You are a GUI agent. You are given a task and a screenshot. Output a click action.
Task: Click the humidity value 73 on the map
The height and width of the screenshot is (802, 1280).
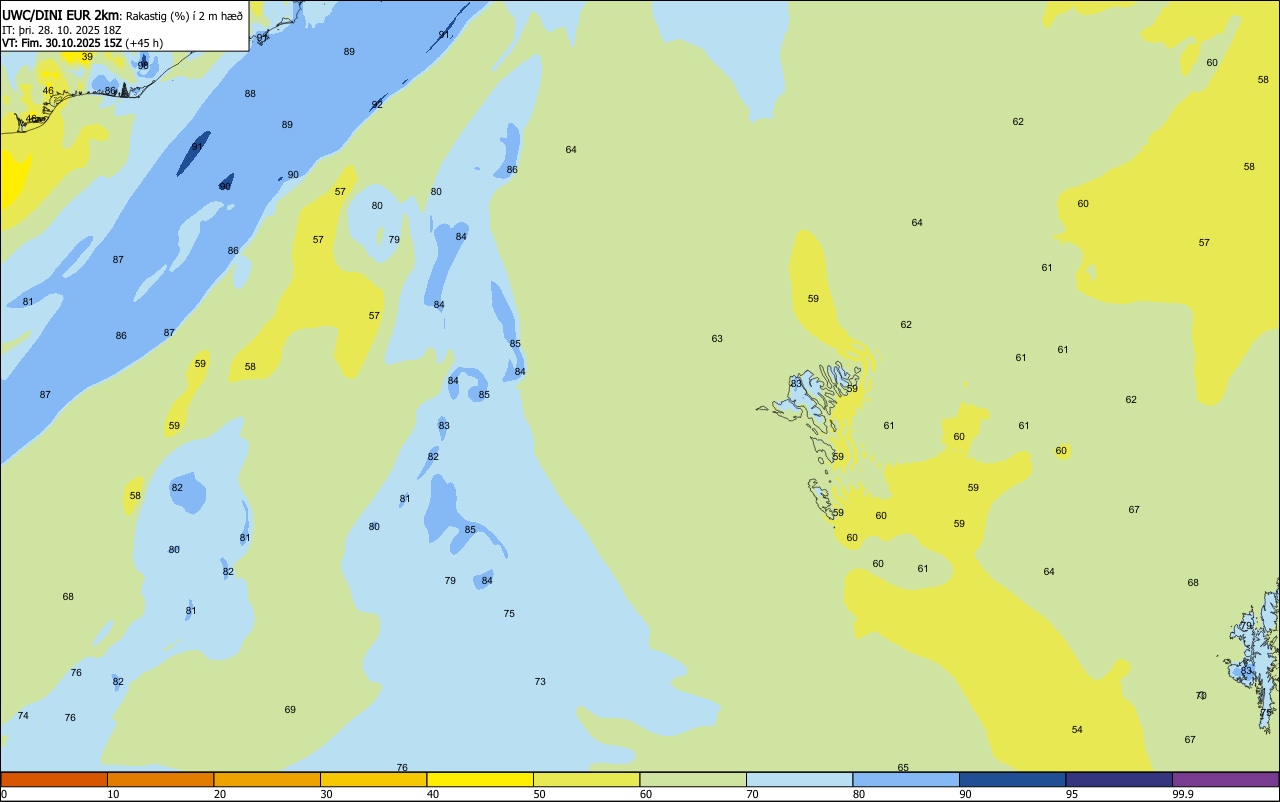point(540,682)
